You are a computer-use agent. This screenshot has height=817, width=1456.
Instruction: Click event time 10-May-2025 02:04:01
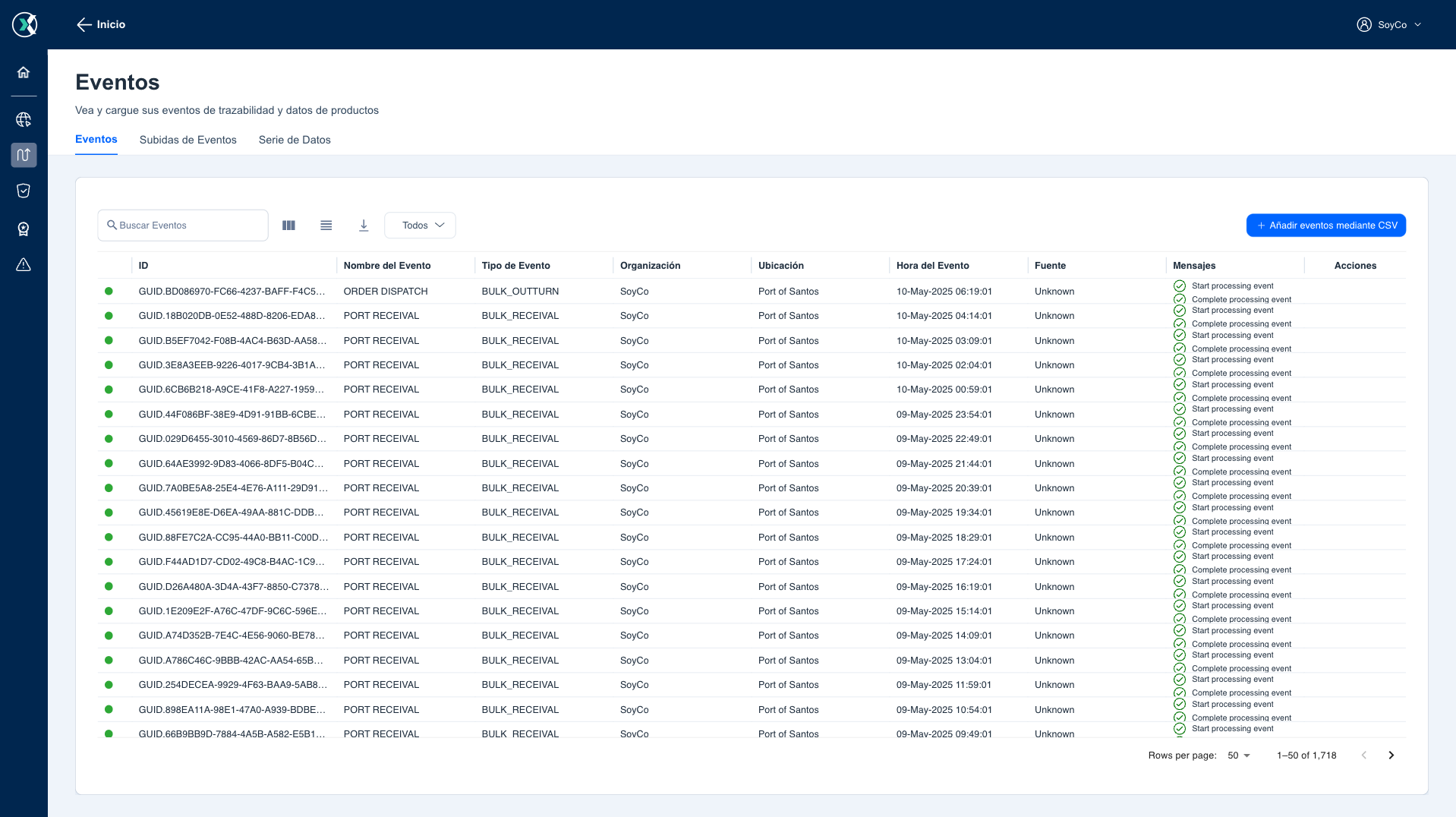pyautogui.click(x=944, y=365)
